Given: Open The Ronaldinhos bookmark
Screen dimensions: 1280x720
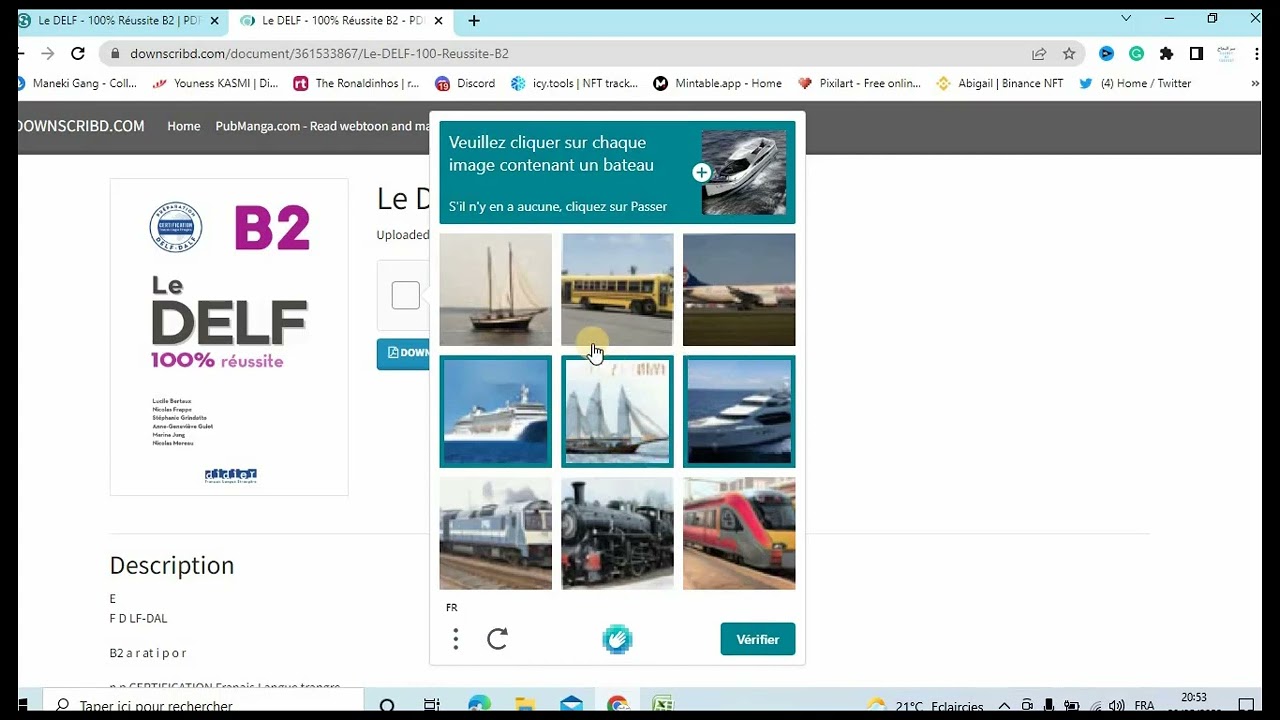Looking at the screenshot, I should (356, 84).
